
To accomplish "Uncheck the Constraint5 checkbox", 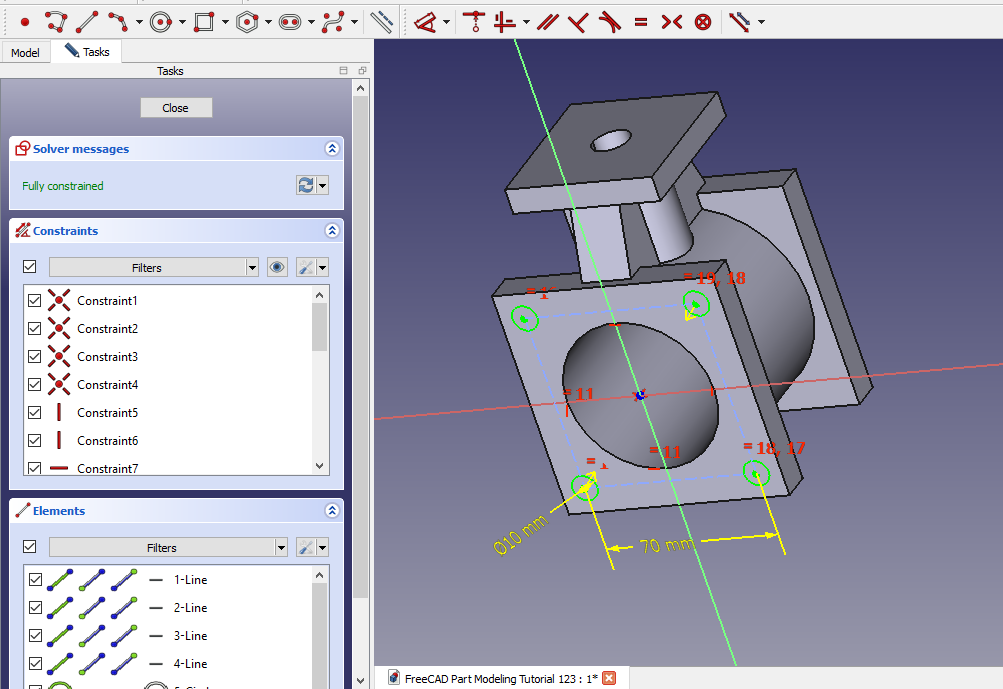I will [35, 413].
